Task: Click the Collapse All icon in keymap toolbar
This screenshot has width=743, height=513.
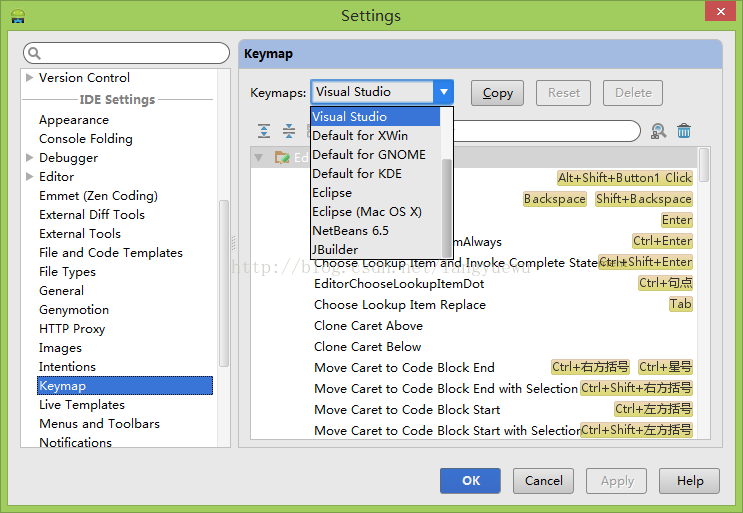Action: pyautogui.click(x=288, y=131)
